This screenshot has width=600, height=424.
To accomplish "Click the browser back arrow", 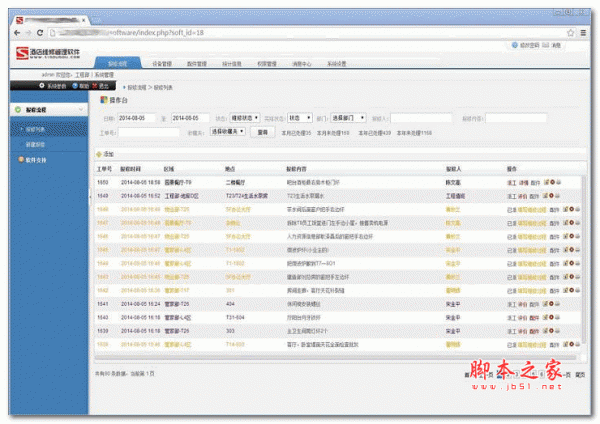I will [17, 33].
